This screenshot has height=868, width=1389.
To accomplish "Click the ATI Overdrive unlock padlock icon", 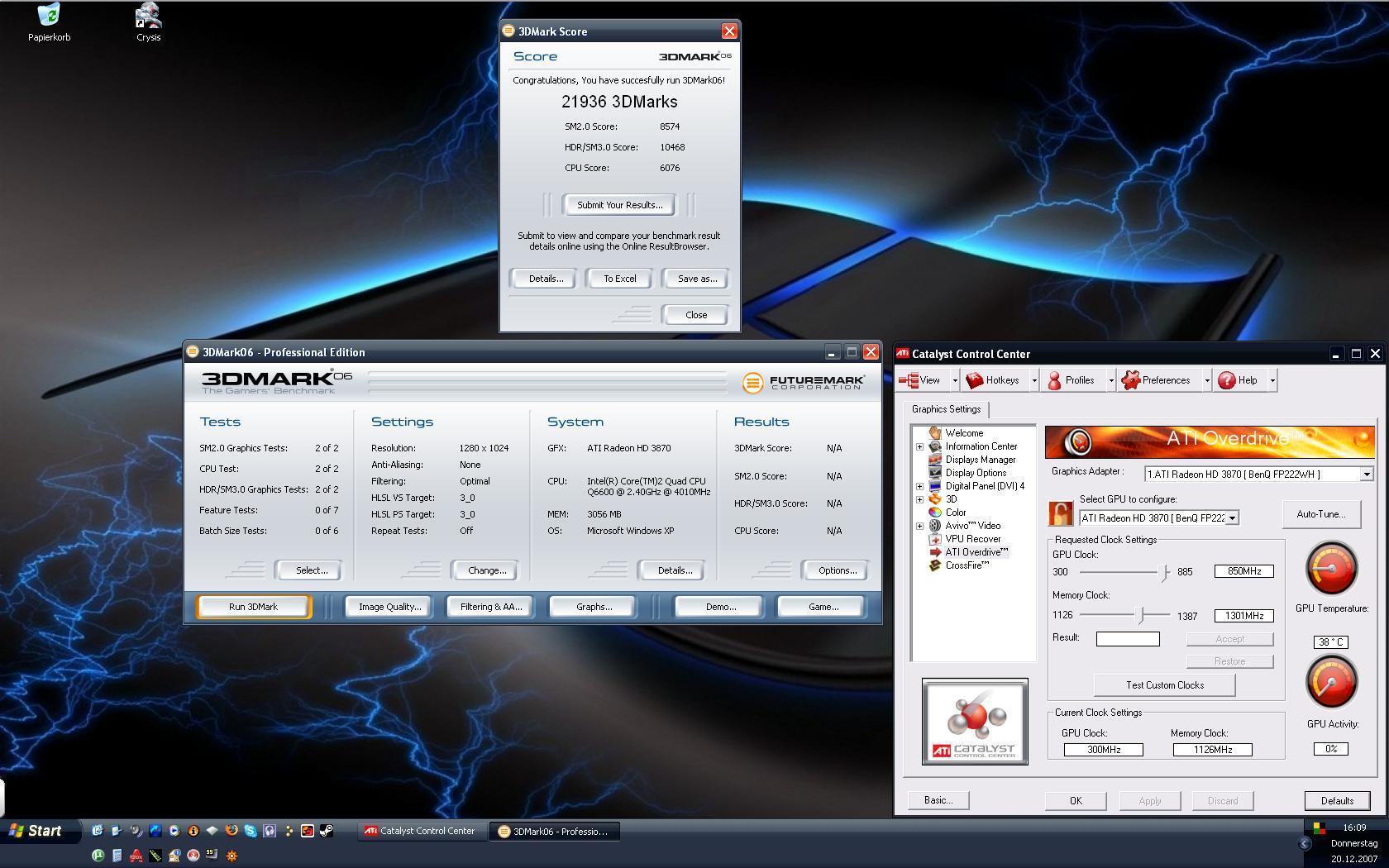I will click(1061, 513).
